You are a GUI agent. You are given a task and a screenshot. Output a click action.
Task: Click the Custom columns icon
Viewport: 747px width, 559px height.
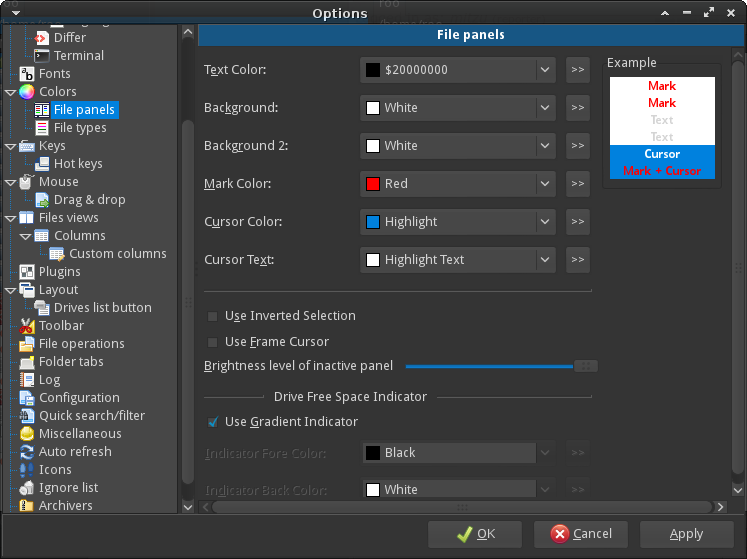57,254
